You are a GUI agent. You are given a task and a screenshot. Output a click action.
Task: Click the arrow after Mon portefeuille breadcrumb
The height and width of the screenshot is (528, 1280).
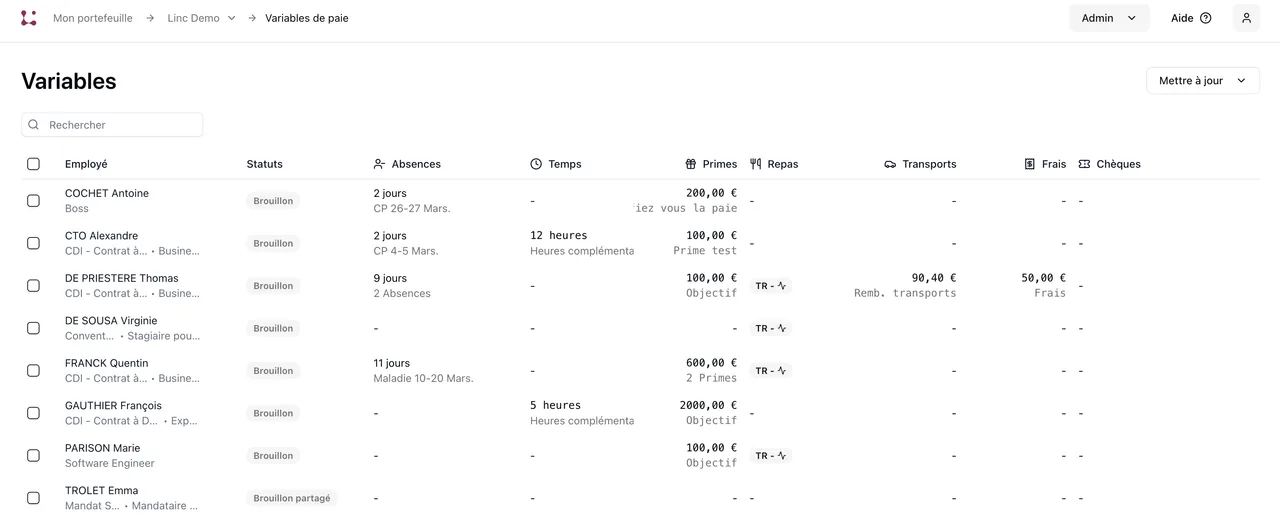pyautogui.click(x=150, y=18)
